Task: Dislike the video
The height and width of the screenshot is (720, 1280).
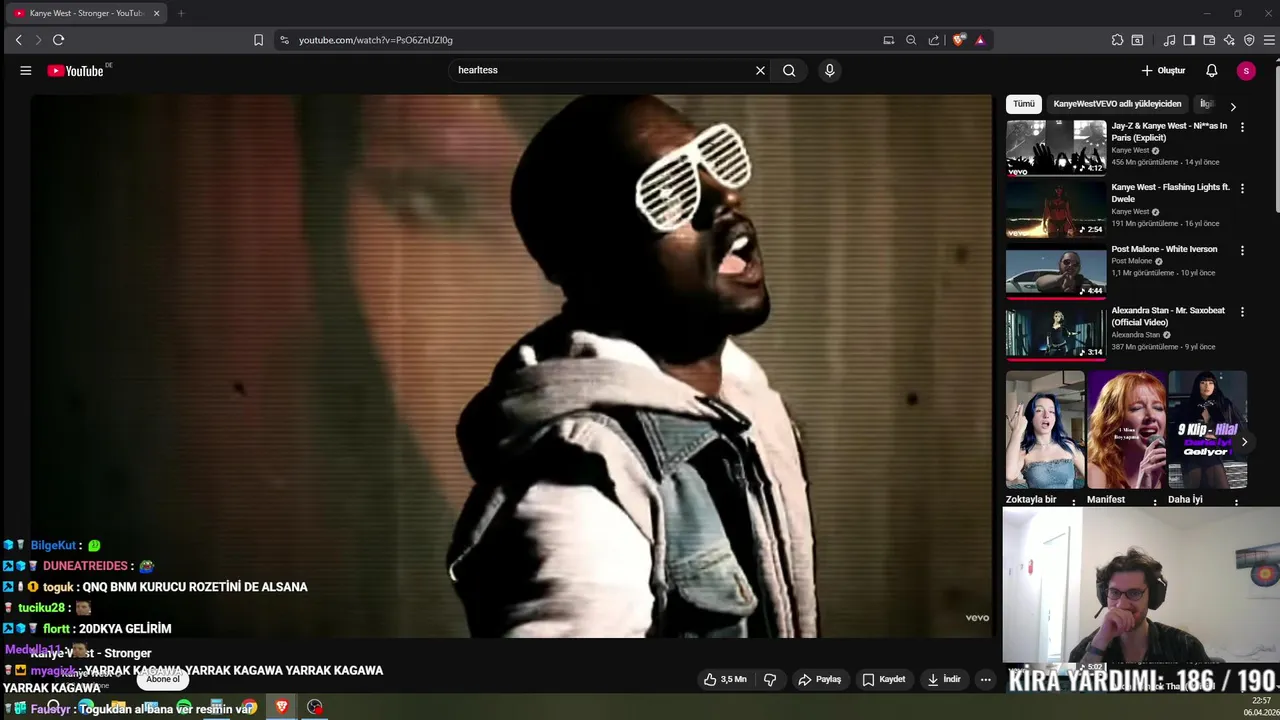Action: pyautogui.click(x=770, y=679)
